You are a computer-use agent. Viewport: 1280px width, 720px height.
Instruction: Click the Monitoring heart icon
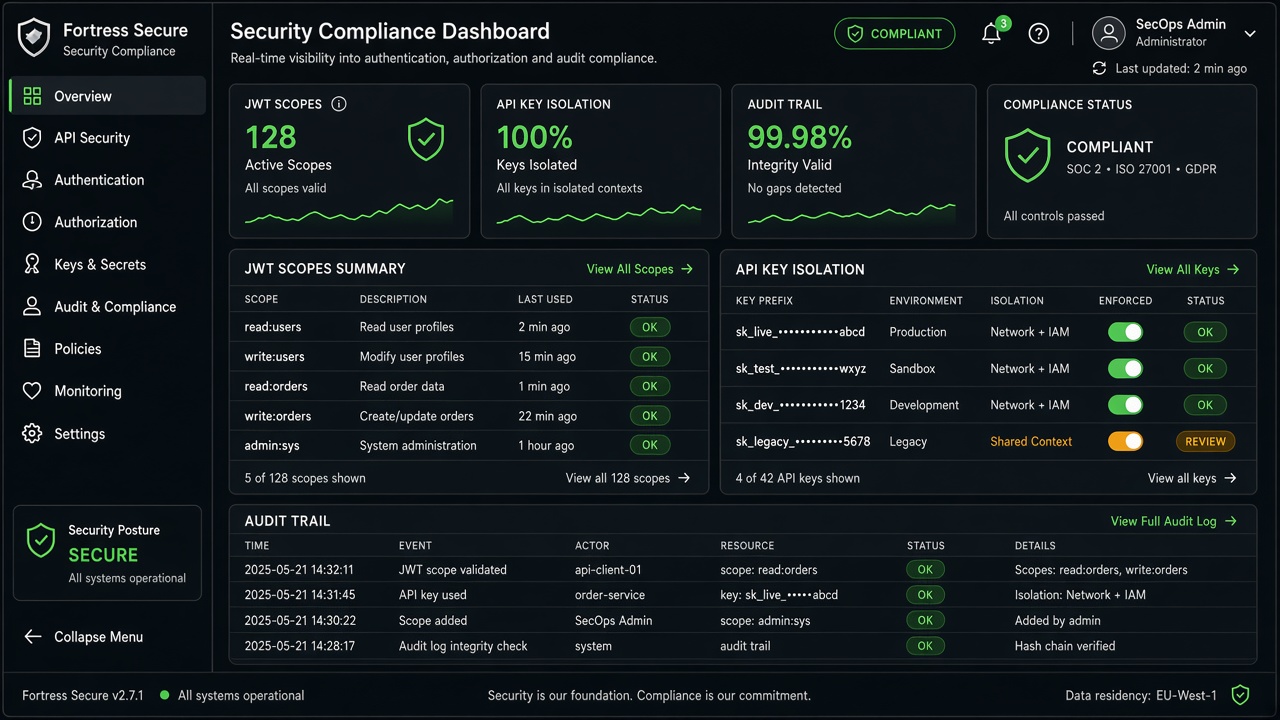pyautogui.click(x=32, y=391)
